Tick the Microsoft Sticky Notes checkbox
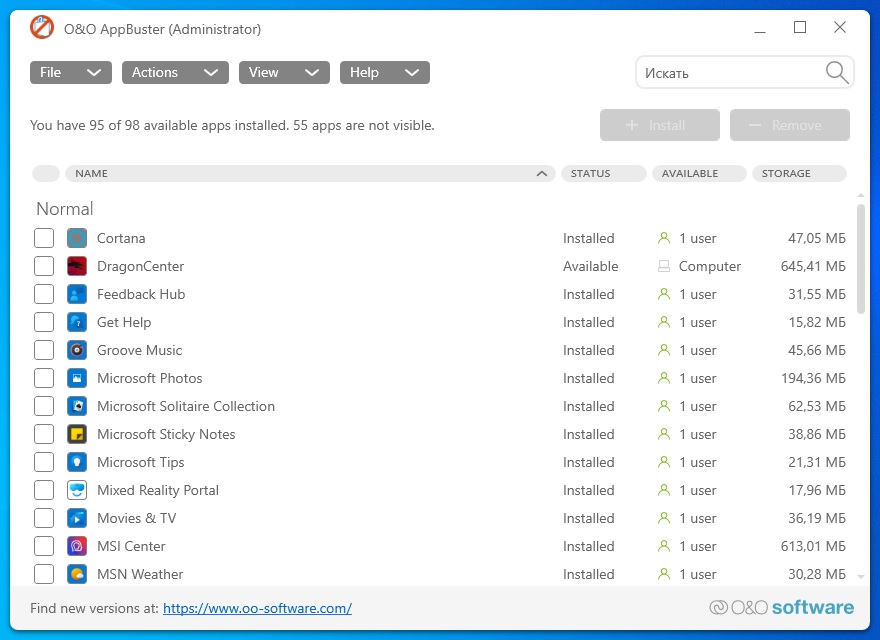The image size is (880, 640). 44,434
